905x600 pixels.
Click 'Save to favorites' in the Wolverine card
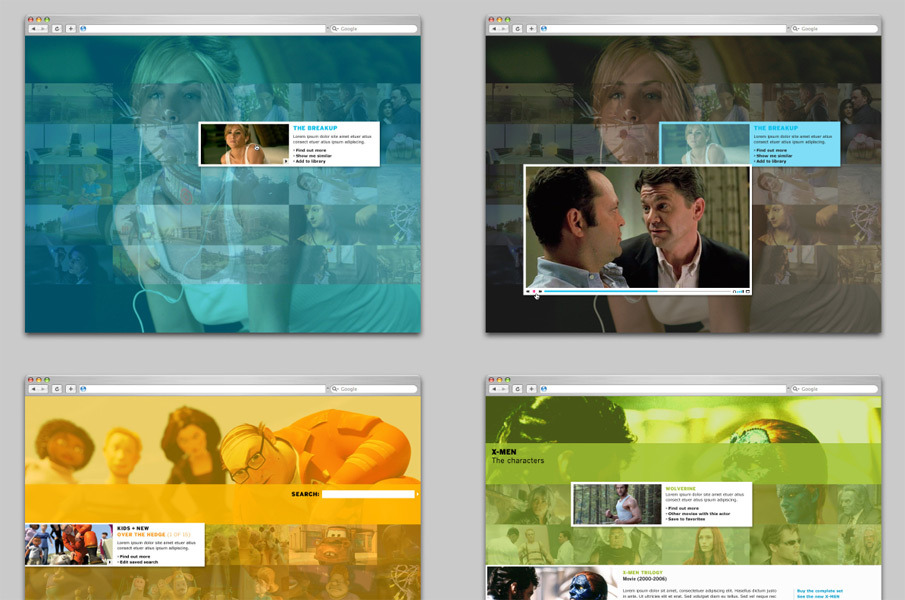685,519
